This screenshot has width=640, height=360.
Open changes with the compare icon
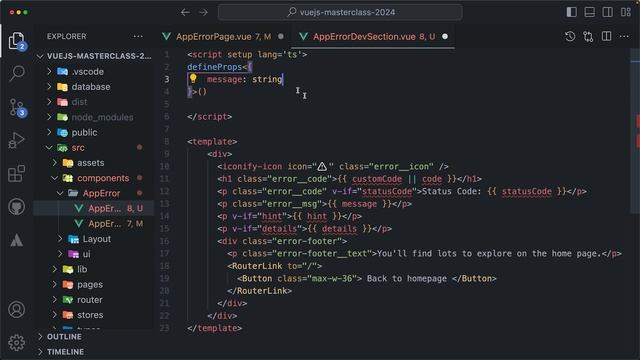pos(588,37)
